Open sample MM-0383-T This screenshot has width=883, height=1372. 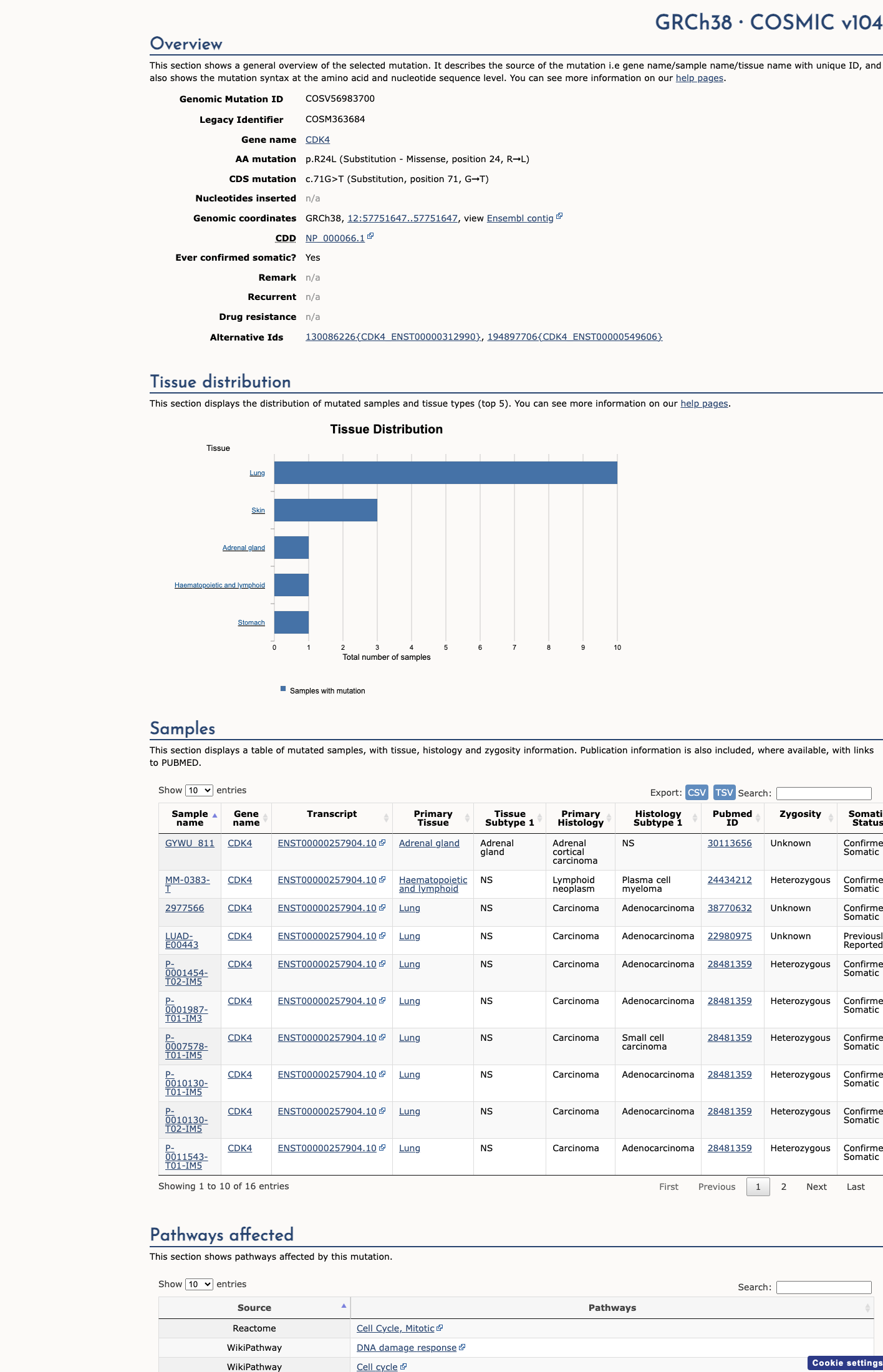pos(187,884)
